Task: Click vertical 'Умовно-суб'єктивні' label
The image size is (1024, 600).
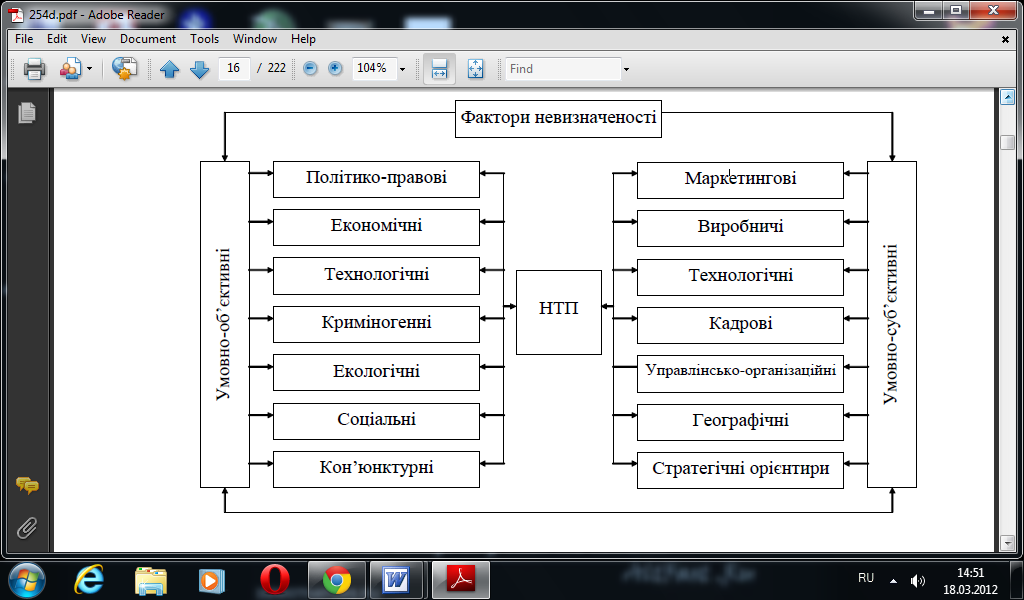Action: pyautogui.click(x=890, y=324)
